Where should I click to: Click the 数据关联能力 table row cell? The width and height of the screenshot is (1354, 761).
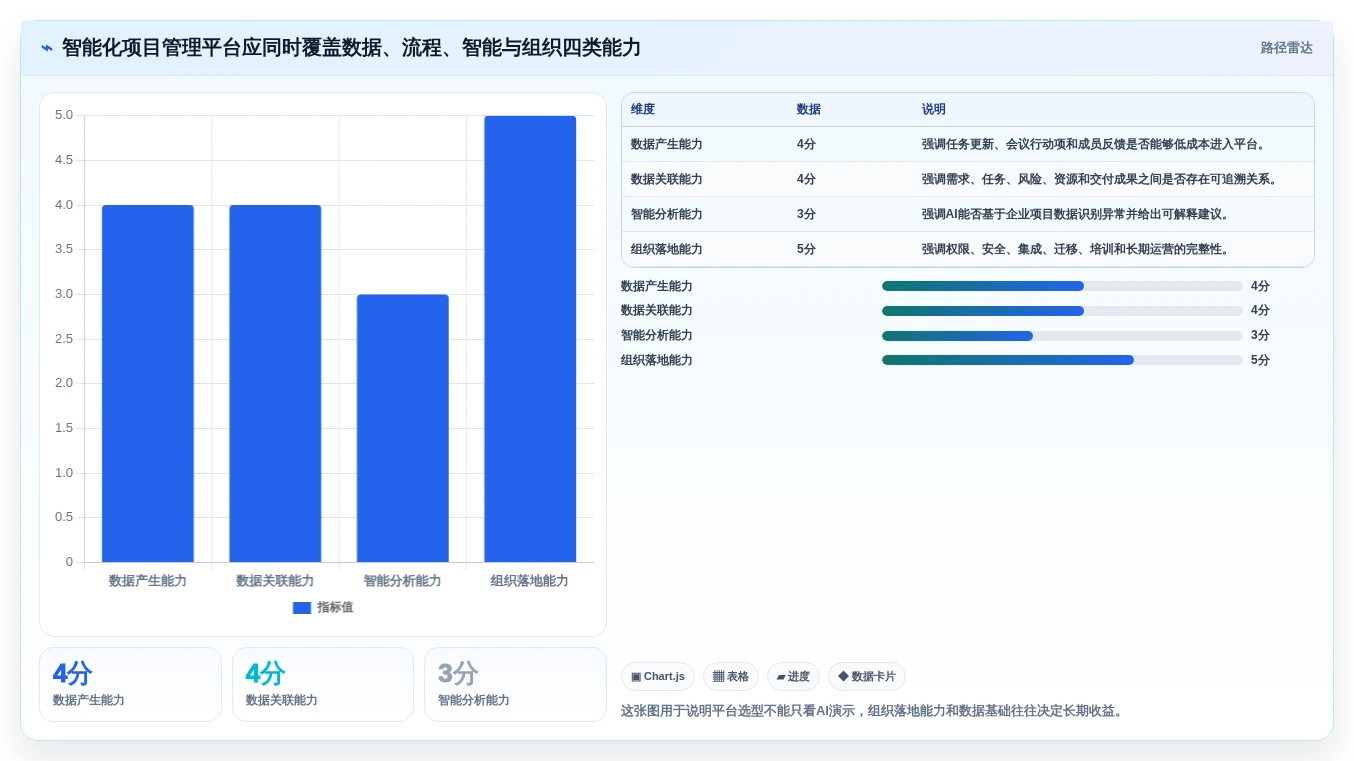pyautogui.click(x=667, y=179)
